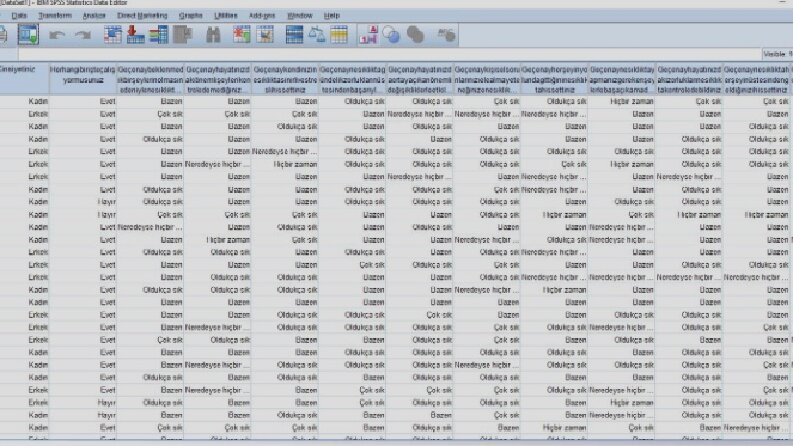Screen dimensions: 793x446
Task: Open the Select cases icon
Action: click(339, 34)
